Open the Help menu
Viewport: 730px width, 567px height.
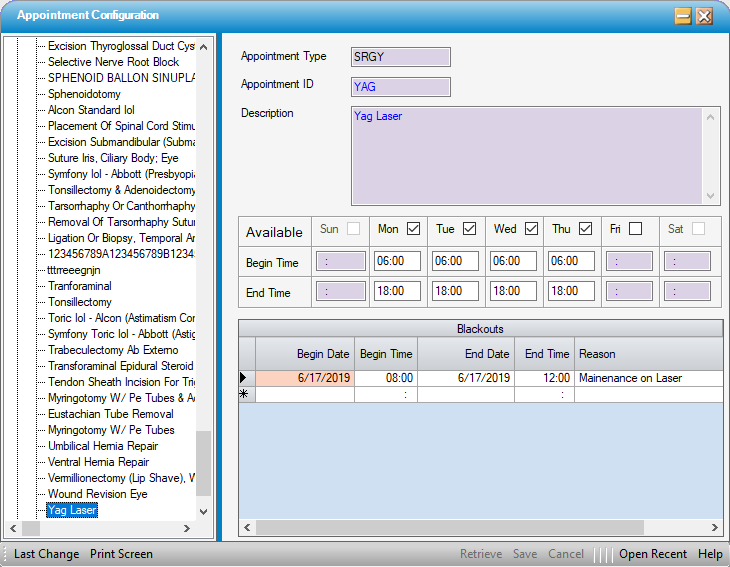pos(710,554)
